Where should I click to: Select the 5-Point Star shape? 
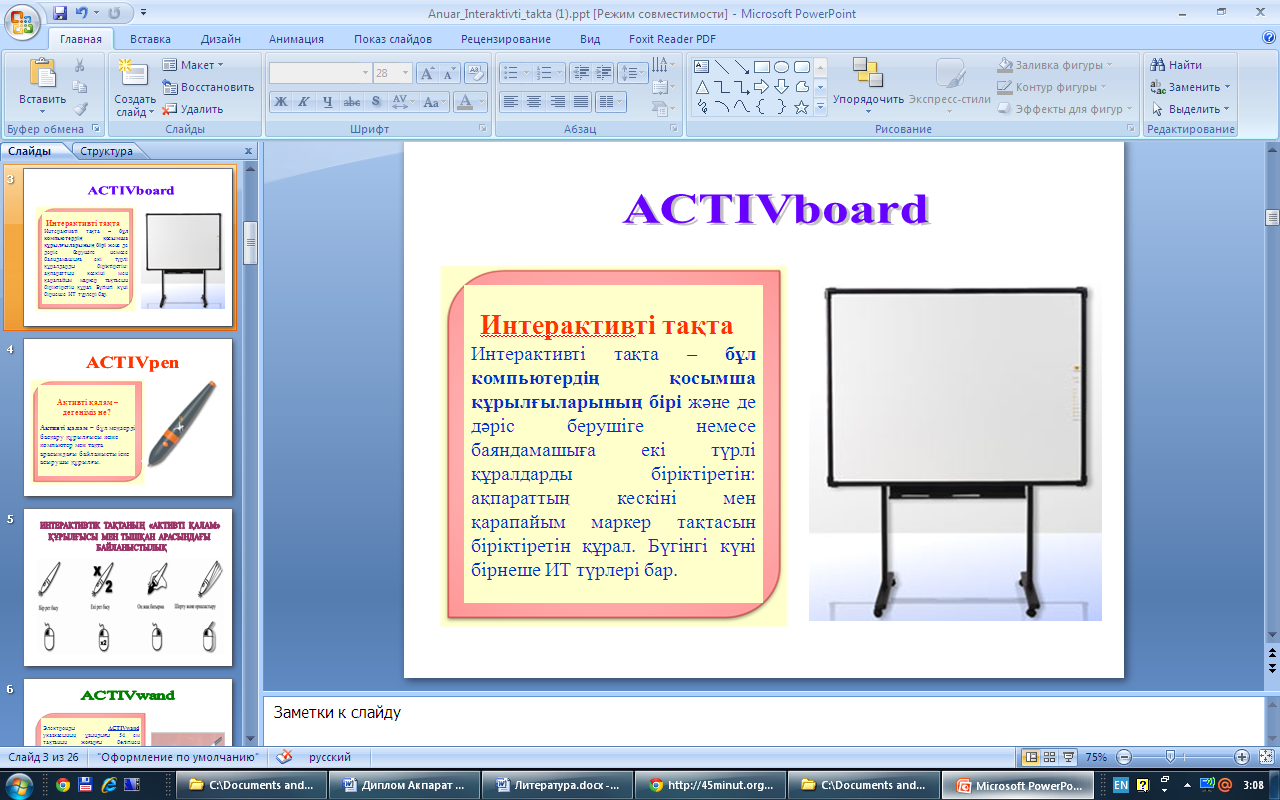click(802, 107)
